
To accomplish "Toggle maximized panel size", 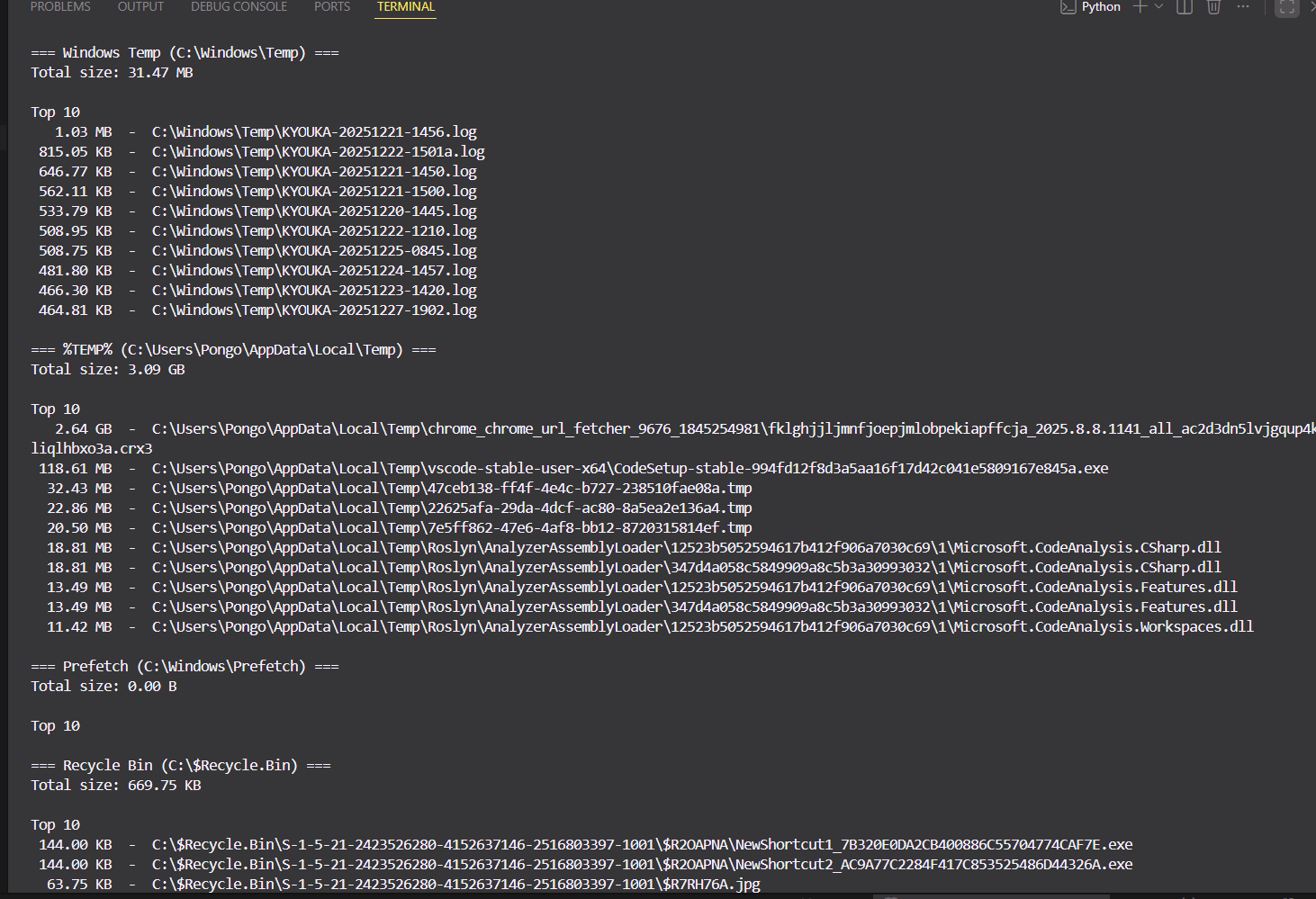I will click(x=1287, y=7).
